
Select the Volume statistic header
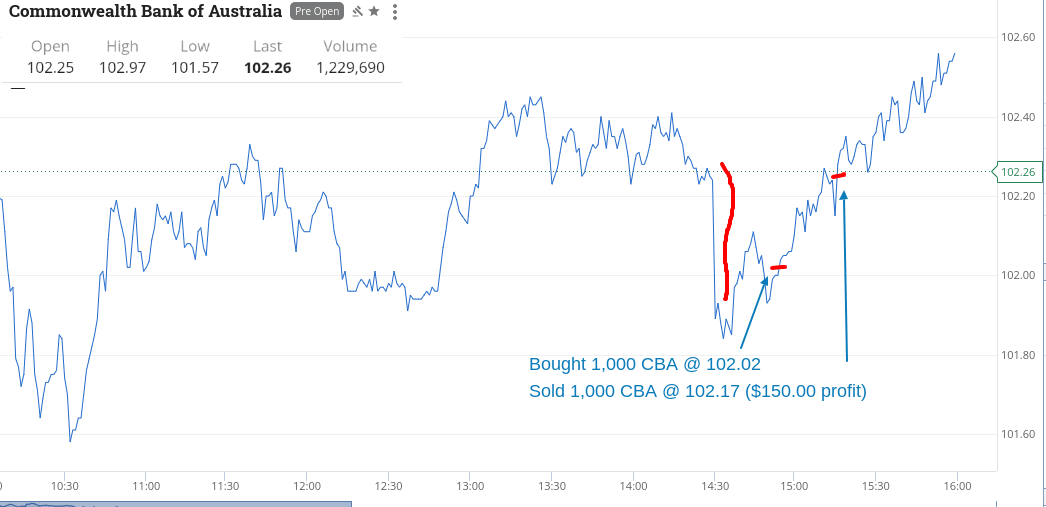pyautogui.click(x=350, y=46)
